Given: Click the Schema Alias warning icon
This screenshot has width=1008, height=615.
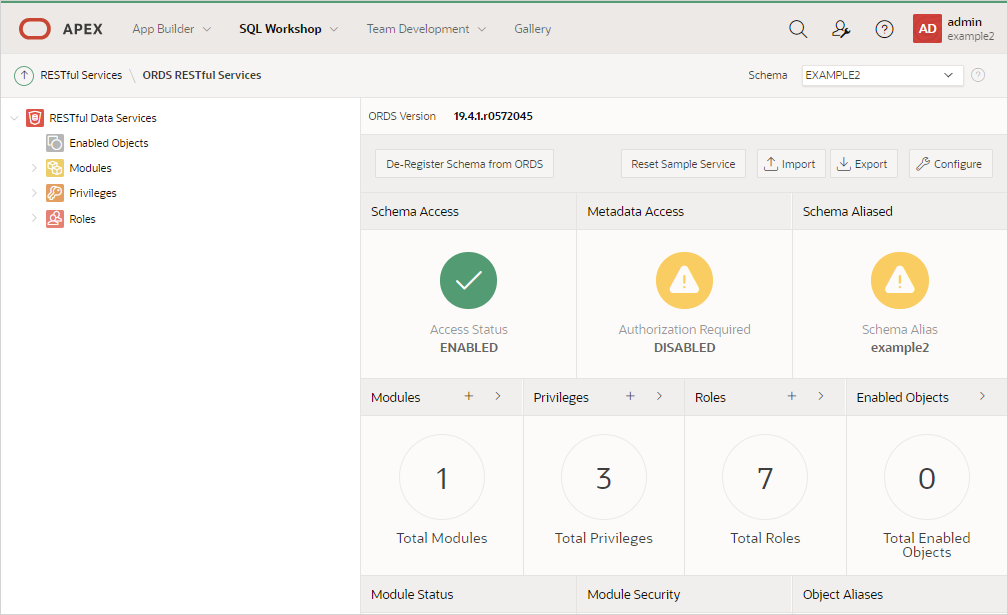Looking at the screenshot, I should pyautogui.click(x=899, y=280).
